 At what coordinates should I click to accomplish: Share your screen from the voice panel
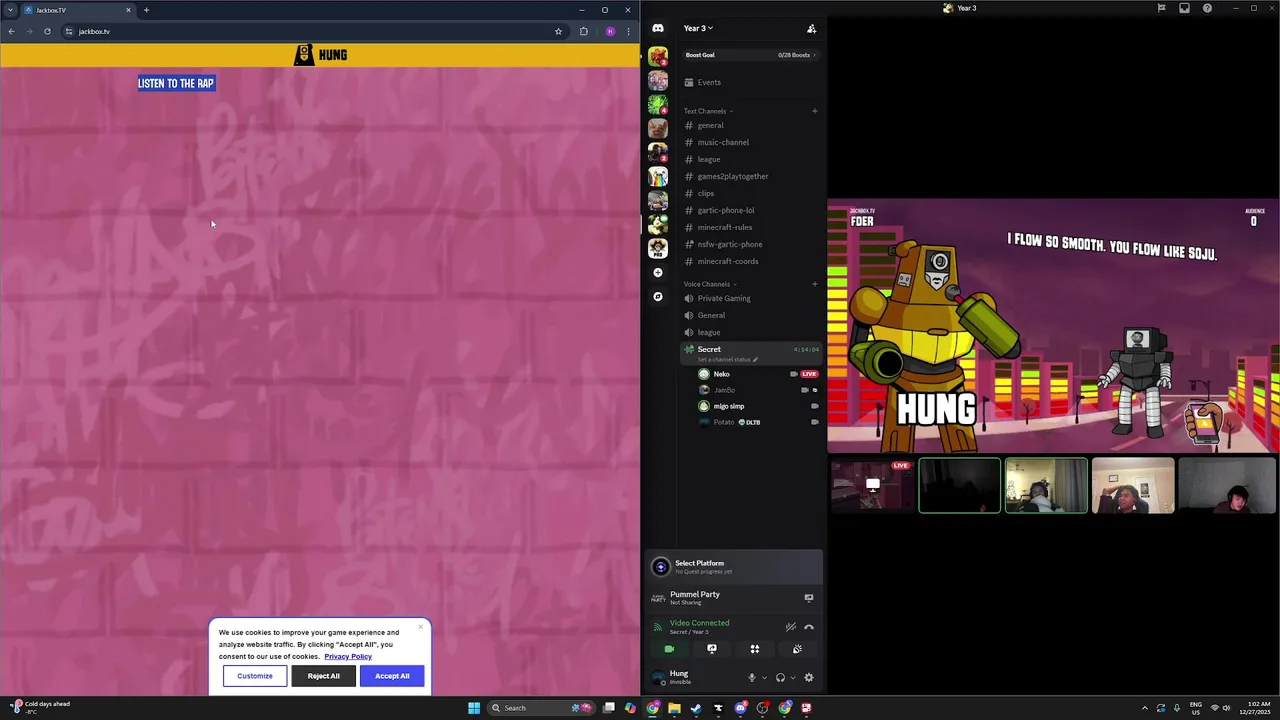[712, 649]
